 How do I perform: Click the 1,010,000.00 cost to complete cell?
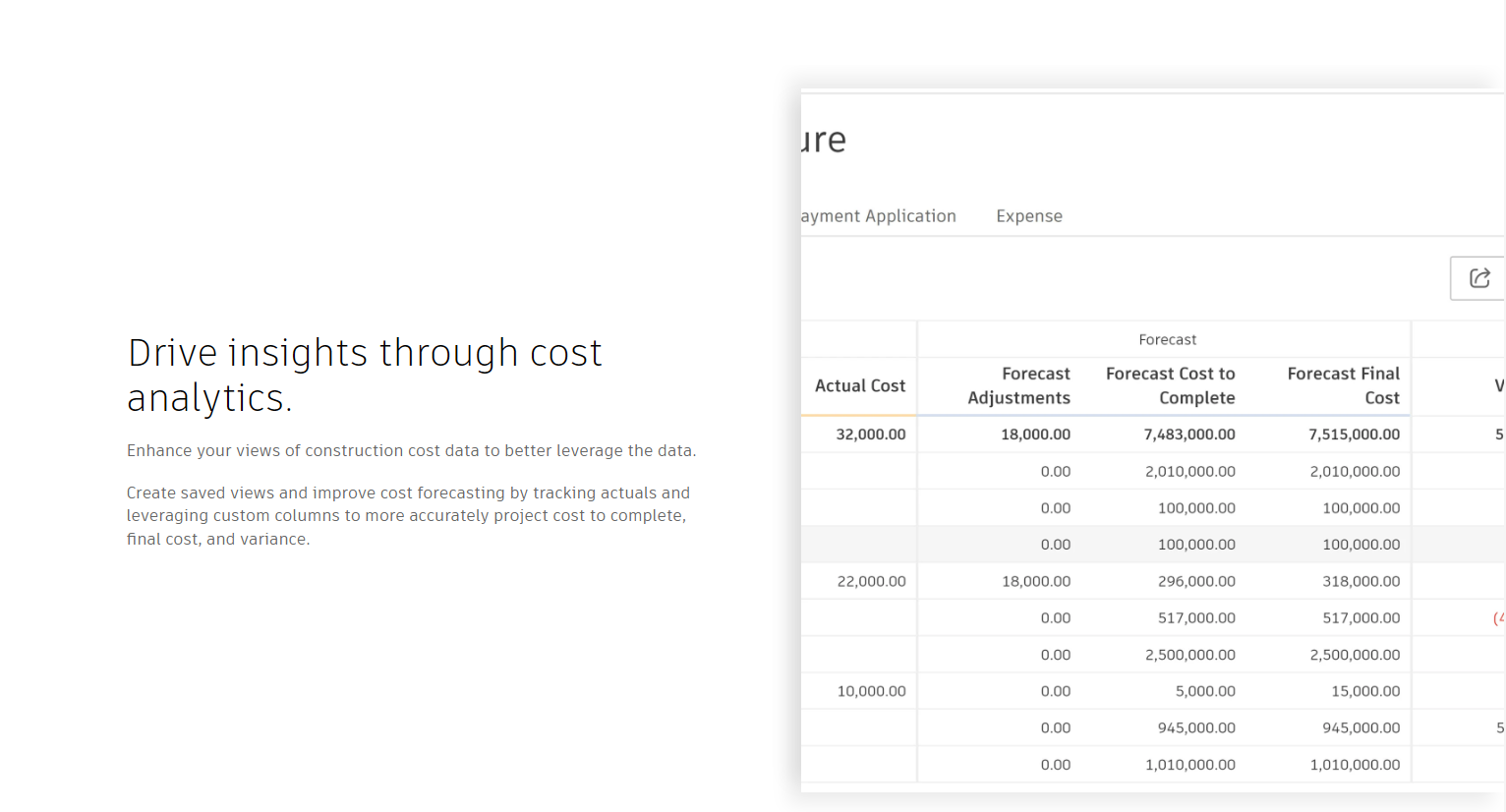tap(1190, 765)
